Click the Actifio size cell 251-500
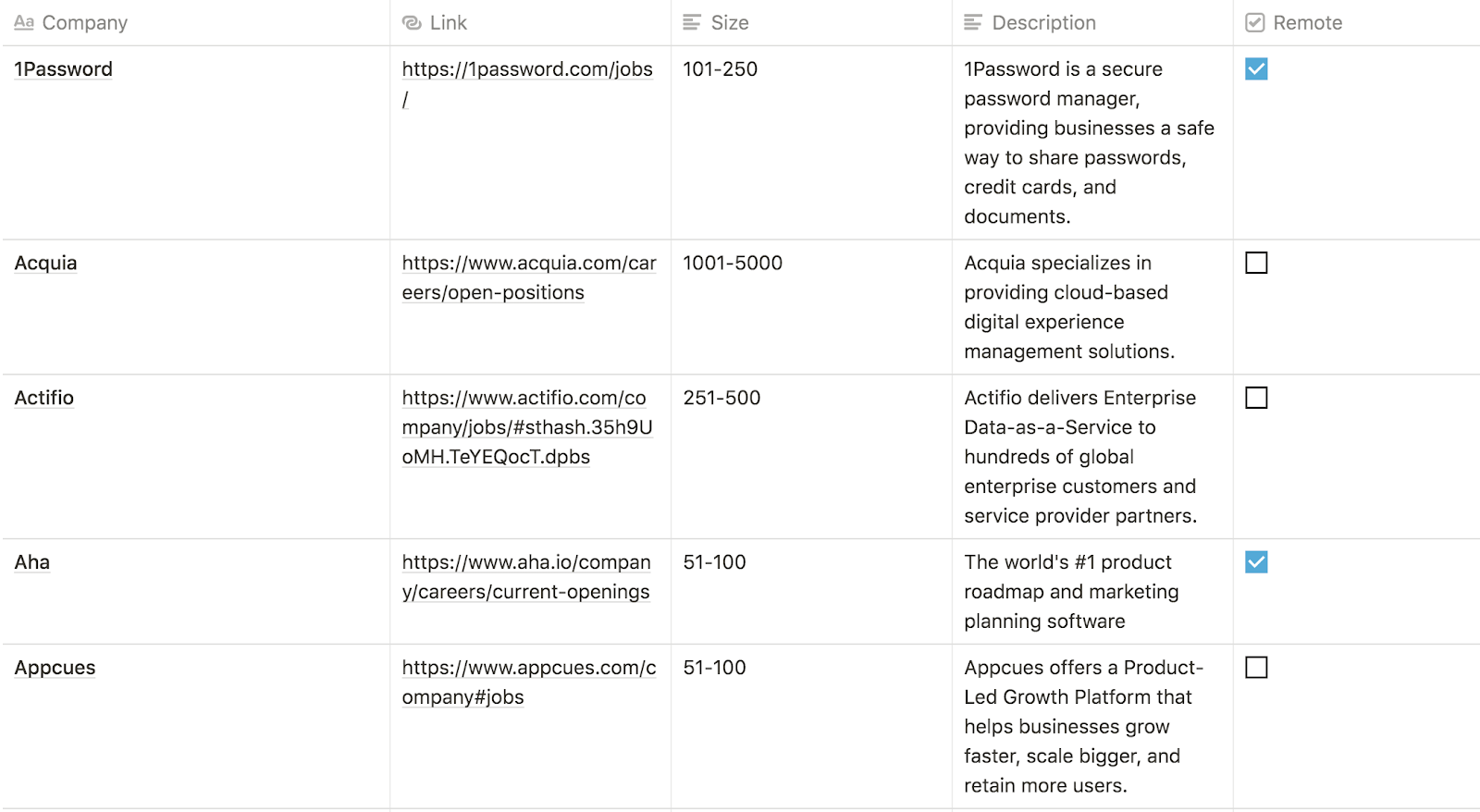 721,399
